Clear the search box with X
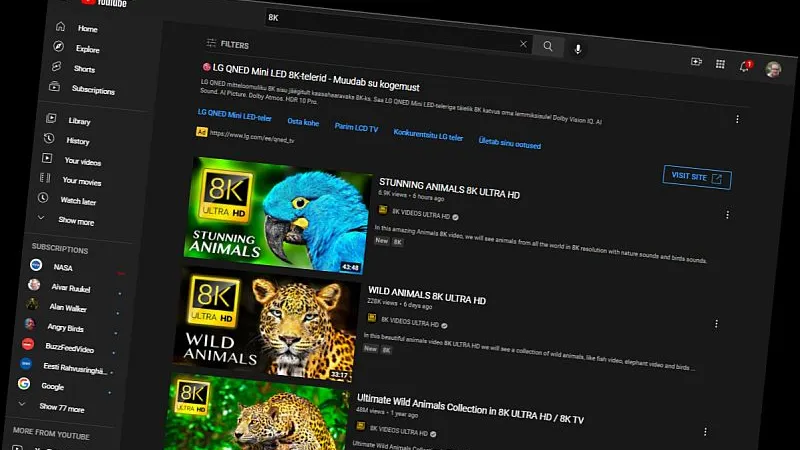This screenshot has height=450, width=800. pyautogui.click(x=523, y=44)
